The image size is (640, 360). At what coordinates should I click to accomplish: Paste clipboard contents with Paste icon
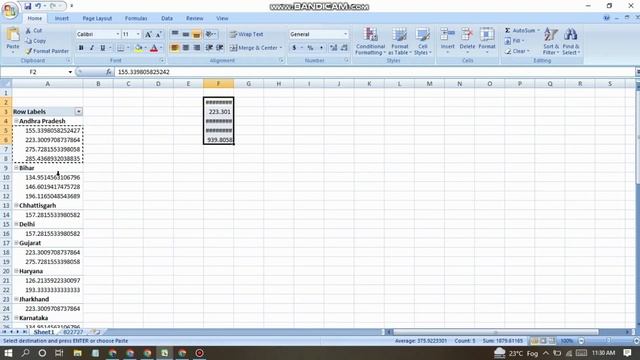pos(13,35)
